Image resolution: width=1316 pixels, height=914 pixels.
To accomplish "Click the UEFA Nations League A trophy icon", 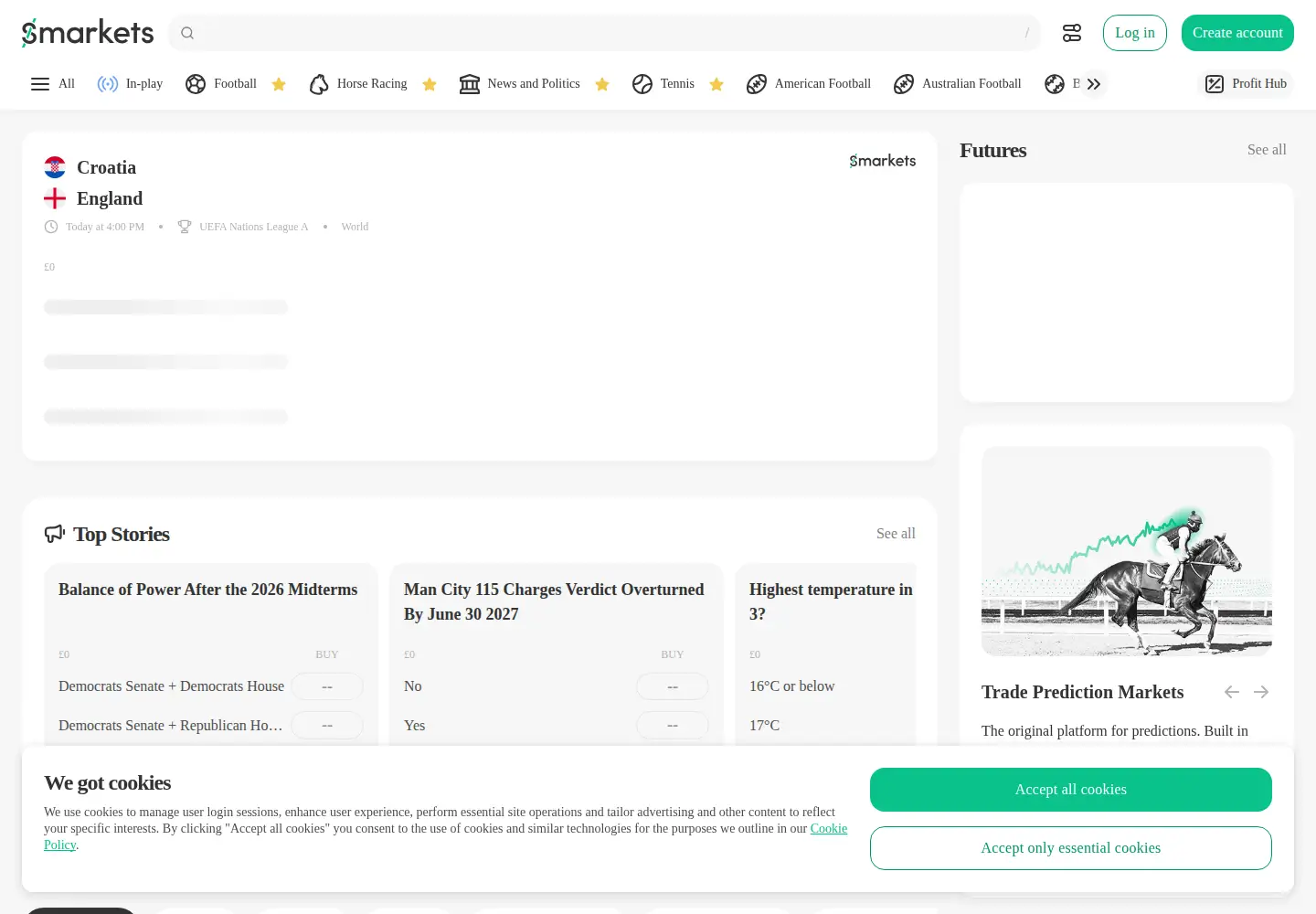I will [185, 227].
